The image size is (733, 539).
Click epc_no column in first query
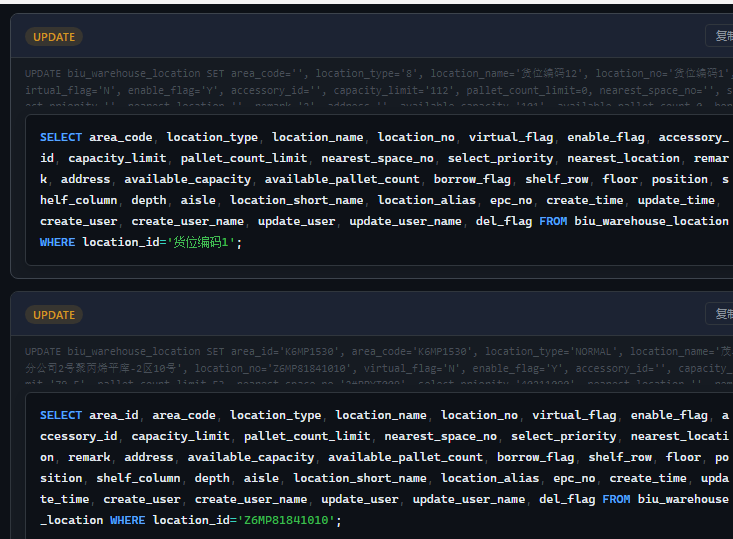click(511, 200)
